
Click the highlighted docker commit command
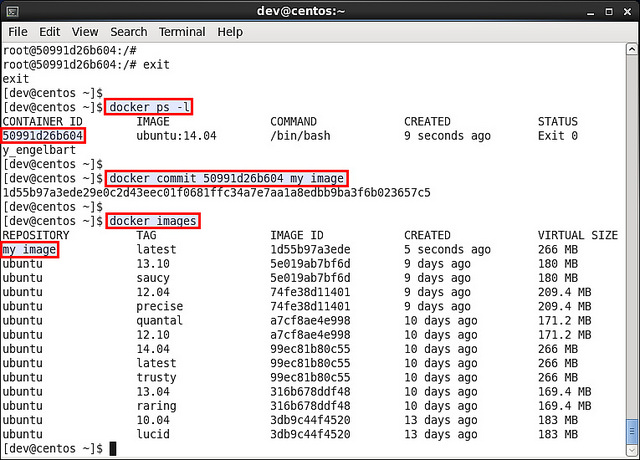[x=227, y=178]
